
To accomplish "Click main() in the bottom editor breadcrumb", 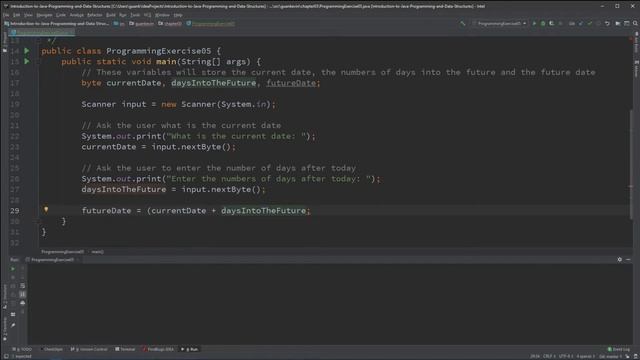I will pos(98,252).
